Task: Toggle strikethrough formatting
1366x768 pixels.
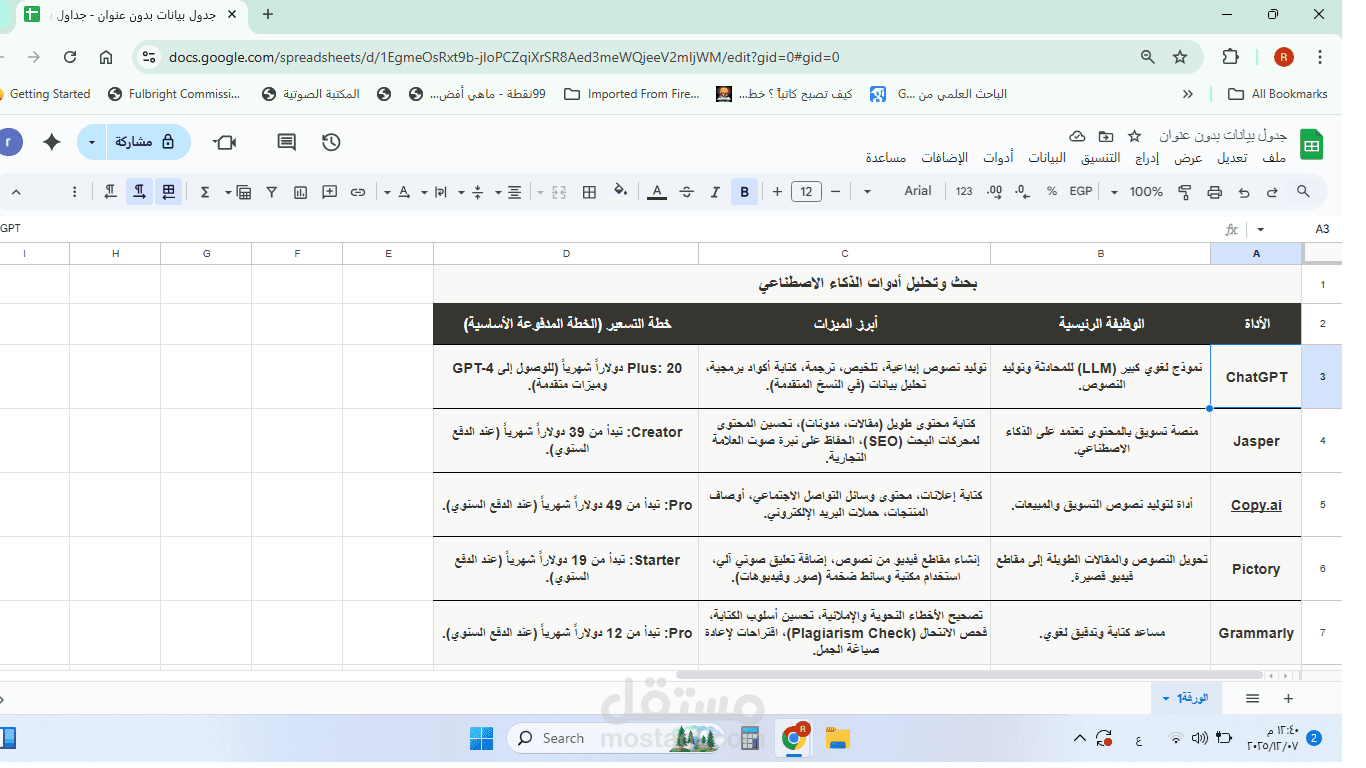Action: point(686,192)
